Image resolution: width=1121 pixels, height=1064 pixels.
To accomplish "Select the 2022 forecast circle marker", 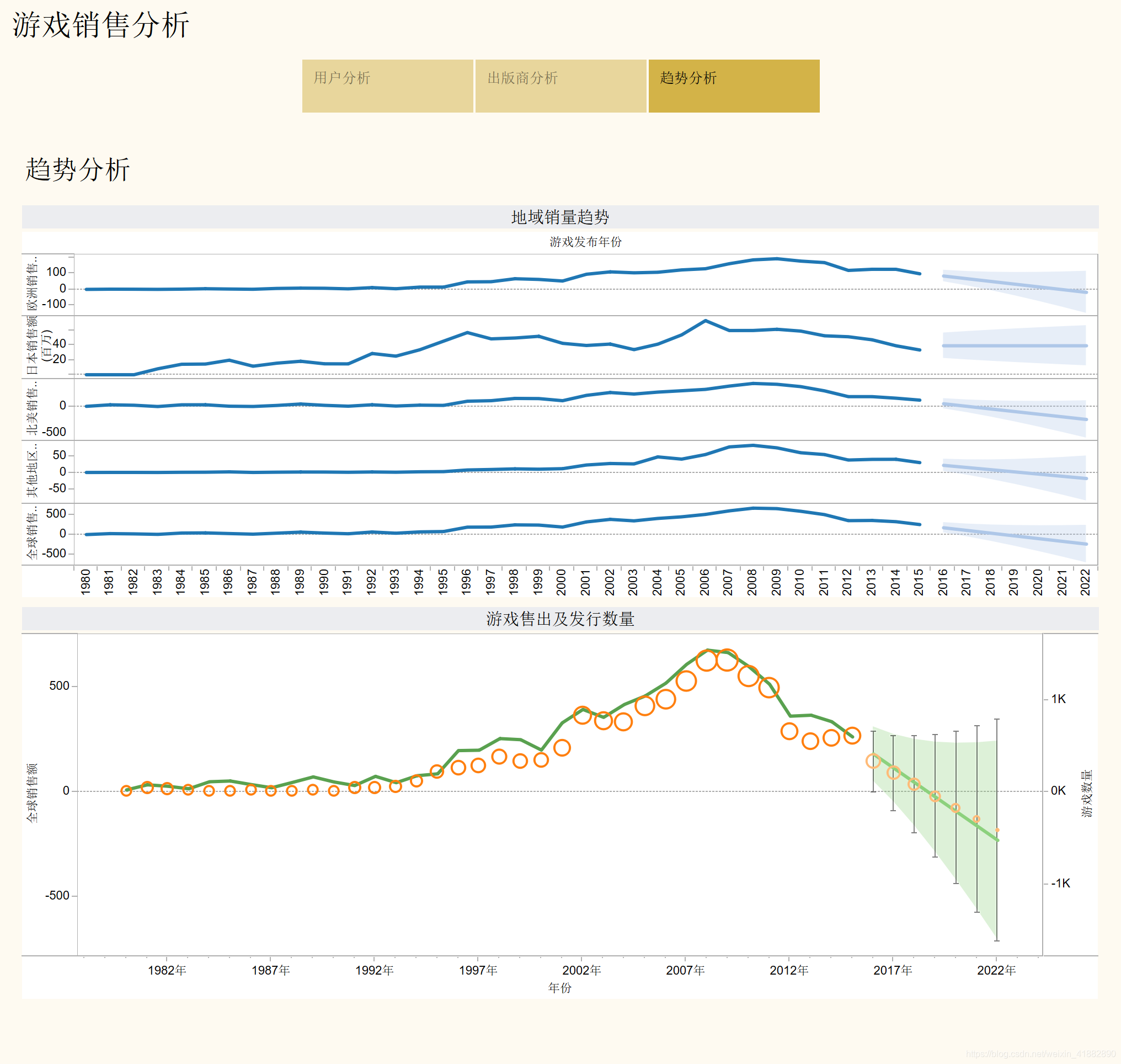I will (997, 830).
